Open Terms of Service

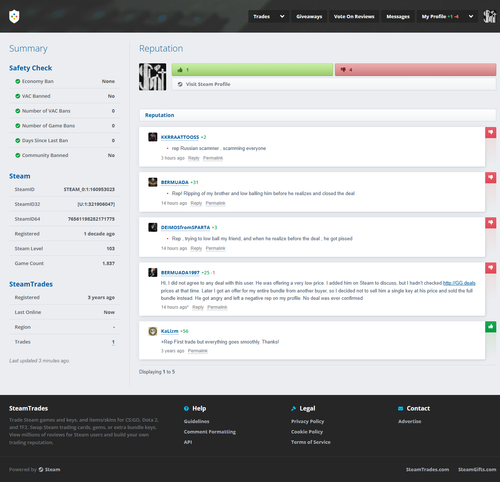[311, 442]
